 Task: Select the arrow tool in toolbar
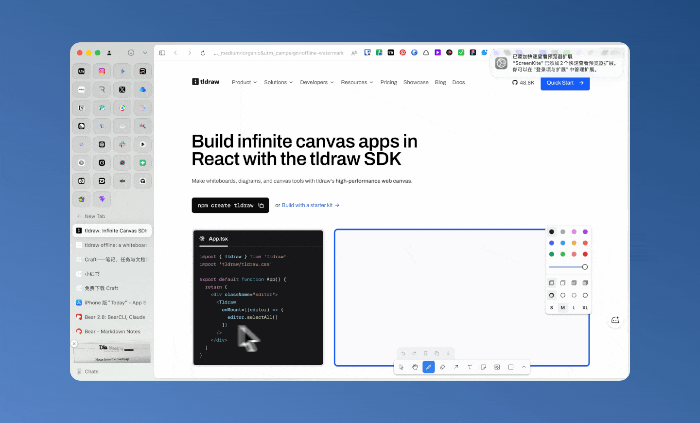click(x=456, y=367)
